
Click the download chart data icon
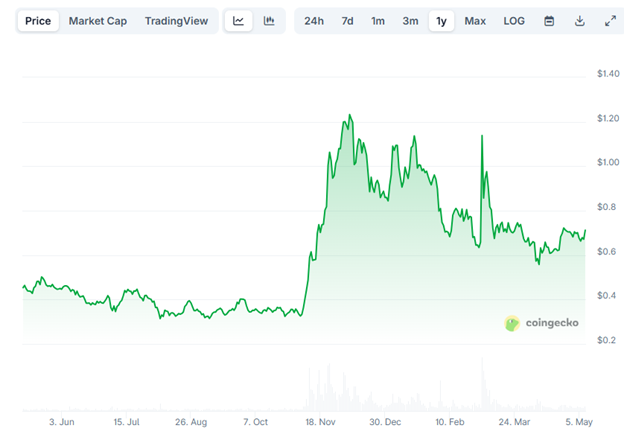580,21
